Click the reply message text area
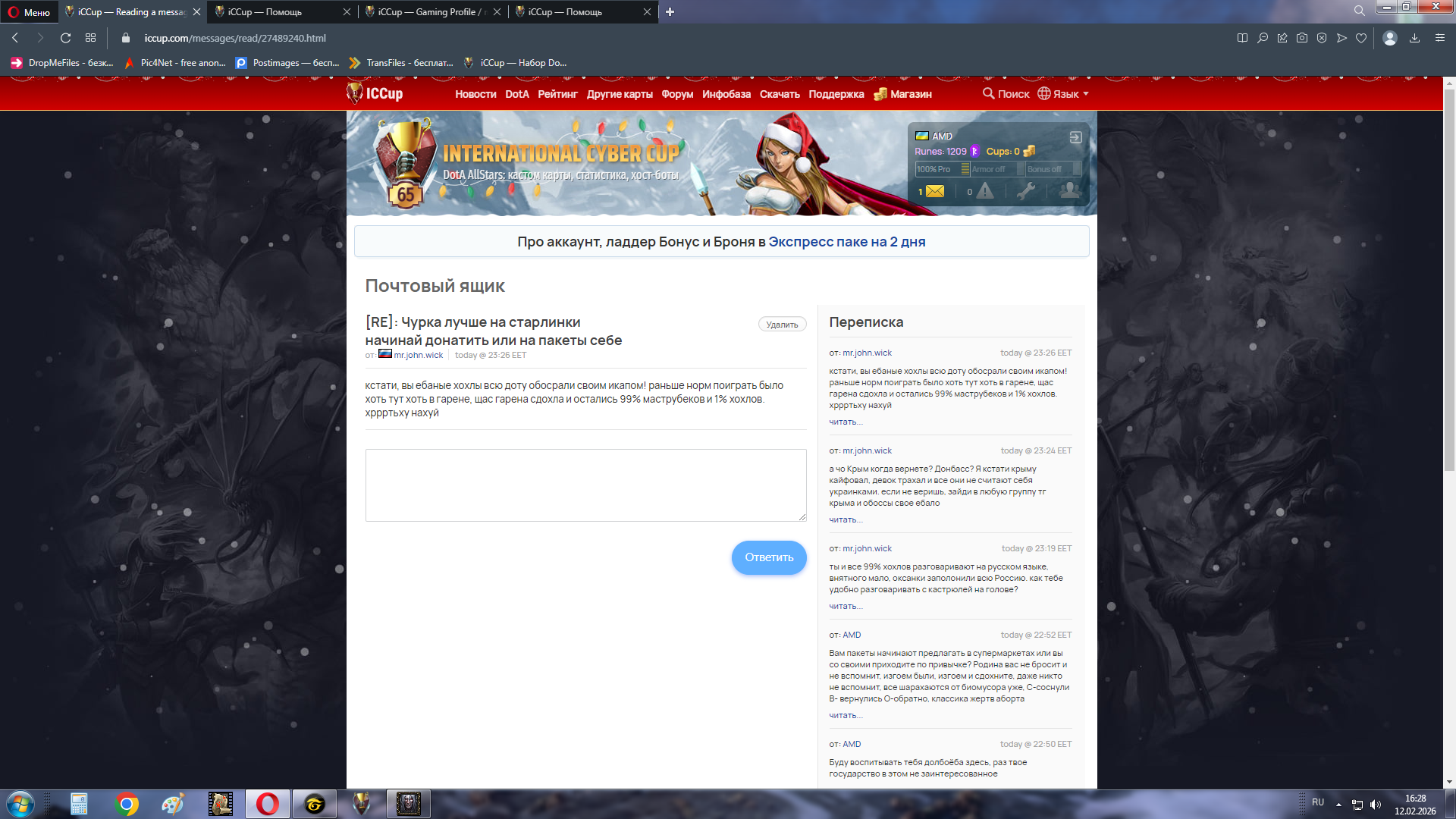The height and width of the screenshot is (819, 1456). pos(585,485)
